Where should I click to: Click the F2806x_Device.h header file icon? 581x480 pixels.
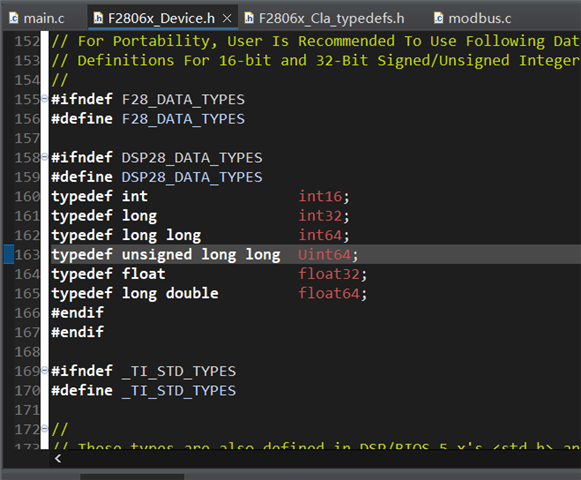(98, 18)
